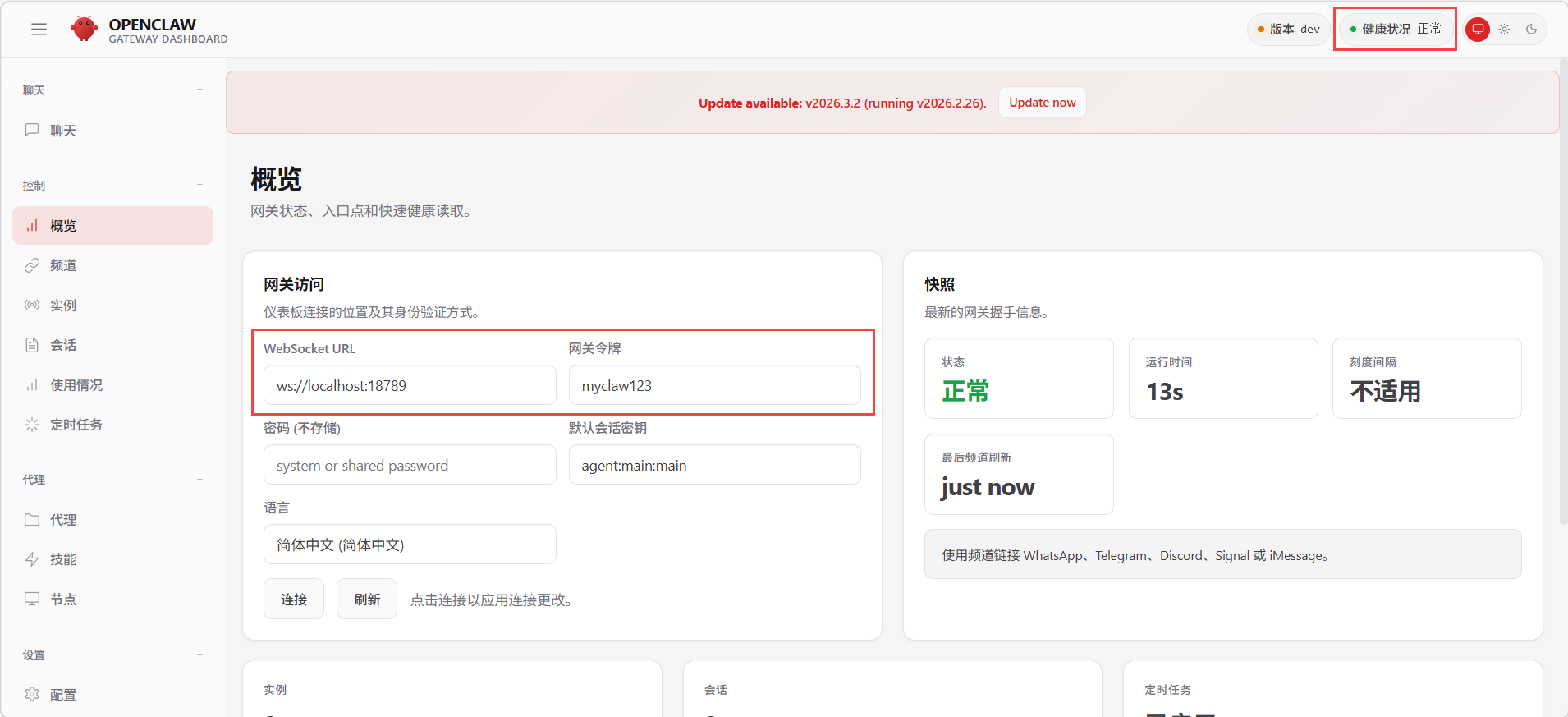Image resolution: width=1568 pixels, height=717 pixels.
Task: Click the lightning icon beside 技能
Action: point(32,559)
